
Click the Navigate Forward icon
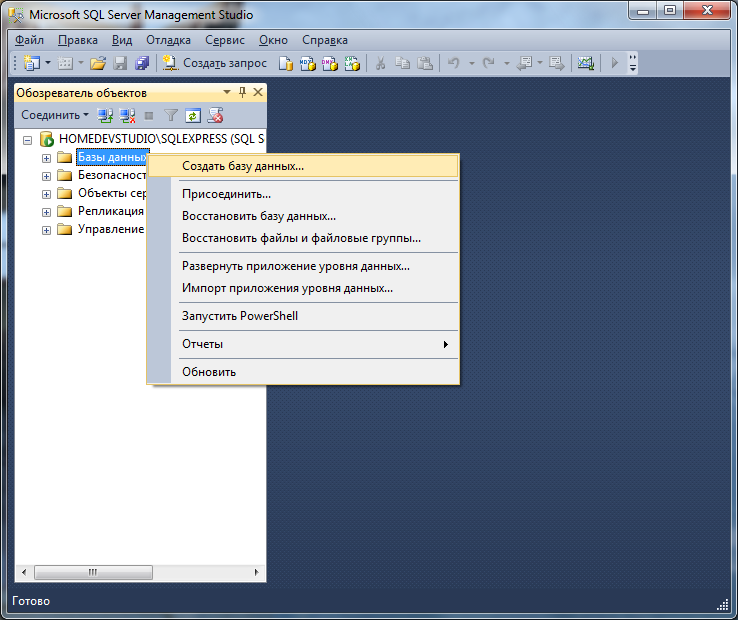point(557,63)
